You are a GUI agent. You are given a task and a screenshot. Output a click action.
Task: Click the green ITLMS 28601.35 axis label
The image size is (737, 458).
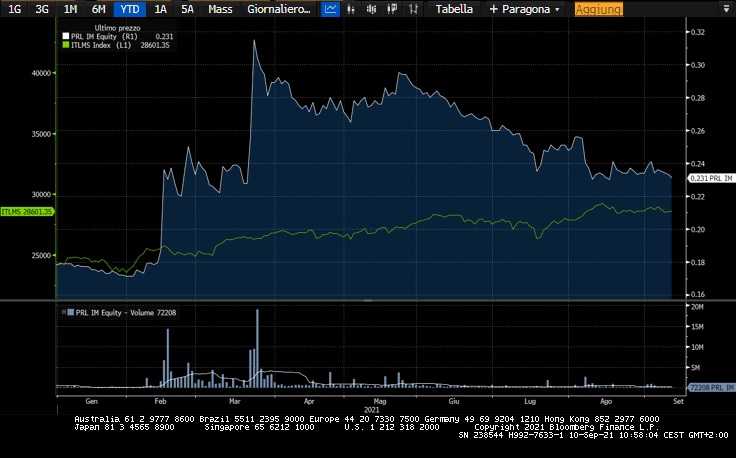(x=27, y=212)
